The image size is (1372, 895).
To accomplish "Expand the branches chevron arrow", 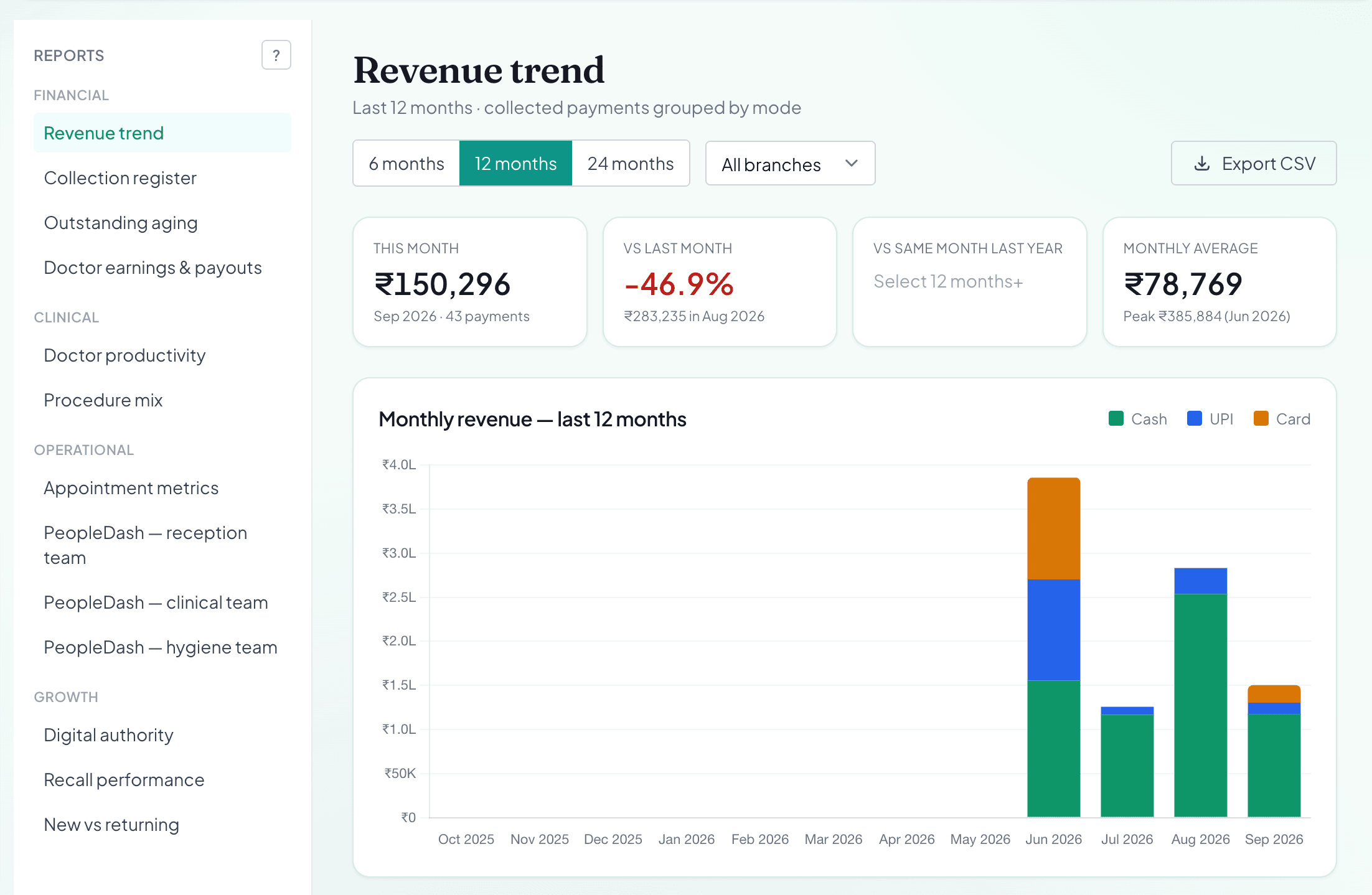I will click(x=852, y=163).
